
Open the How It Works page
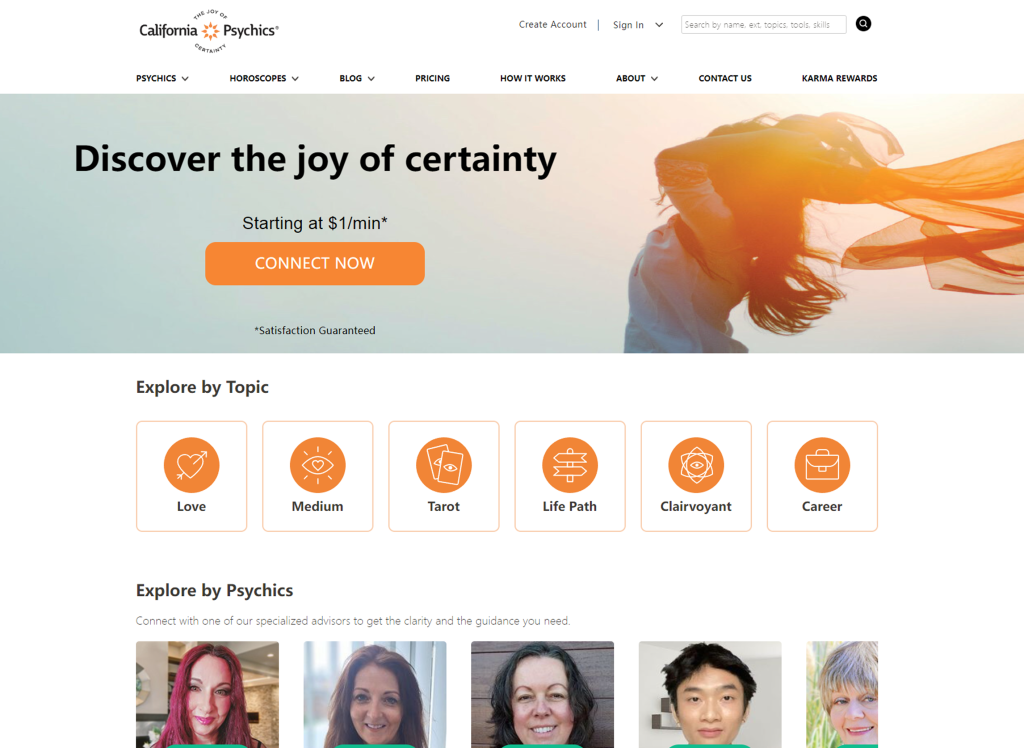point(533,78)
